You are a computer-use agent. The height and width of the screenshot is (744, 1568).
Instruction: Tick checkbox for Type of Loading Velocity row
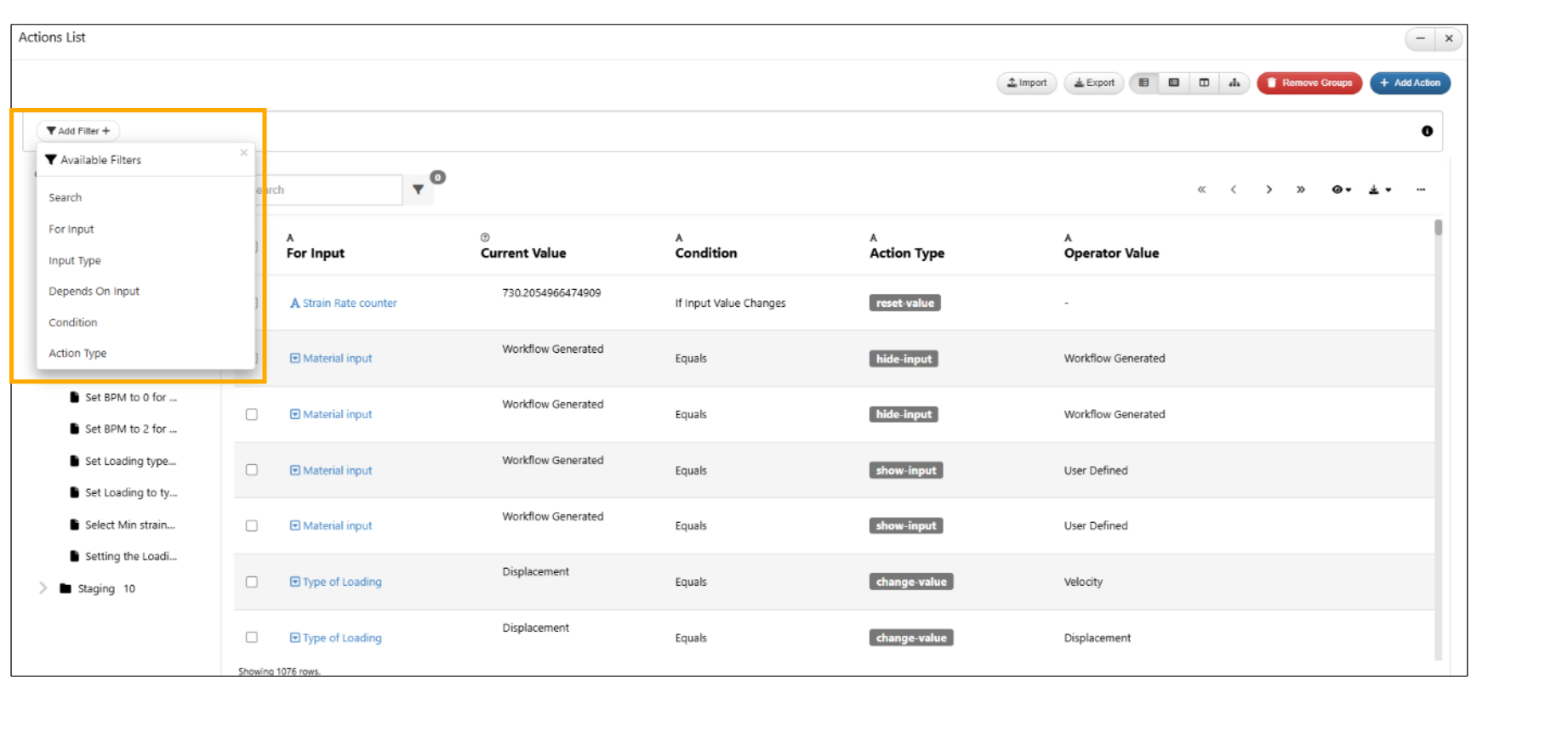click(252, 582)
